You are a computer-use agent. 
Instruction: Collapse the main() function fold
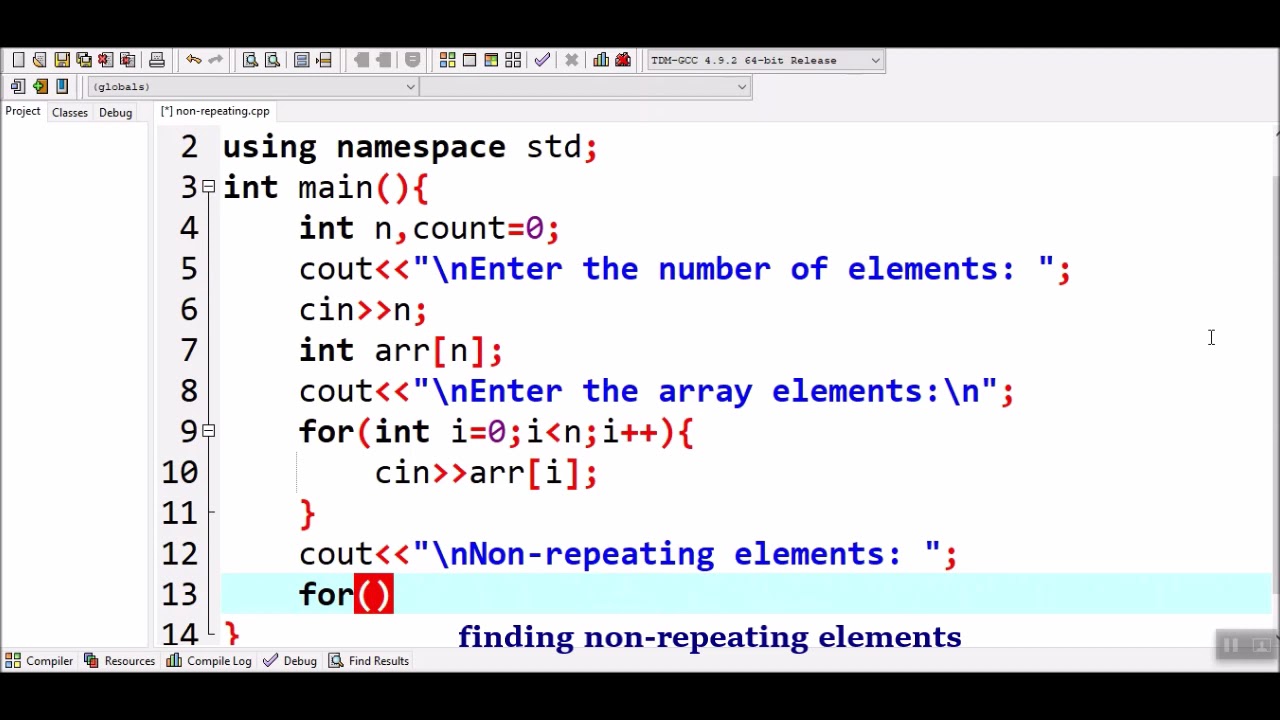(208, 187)
